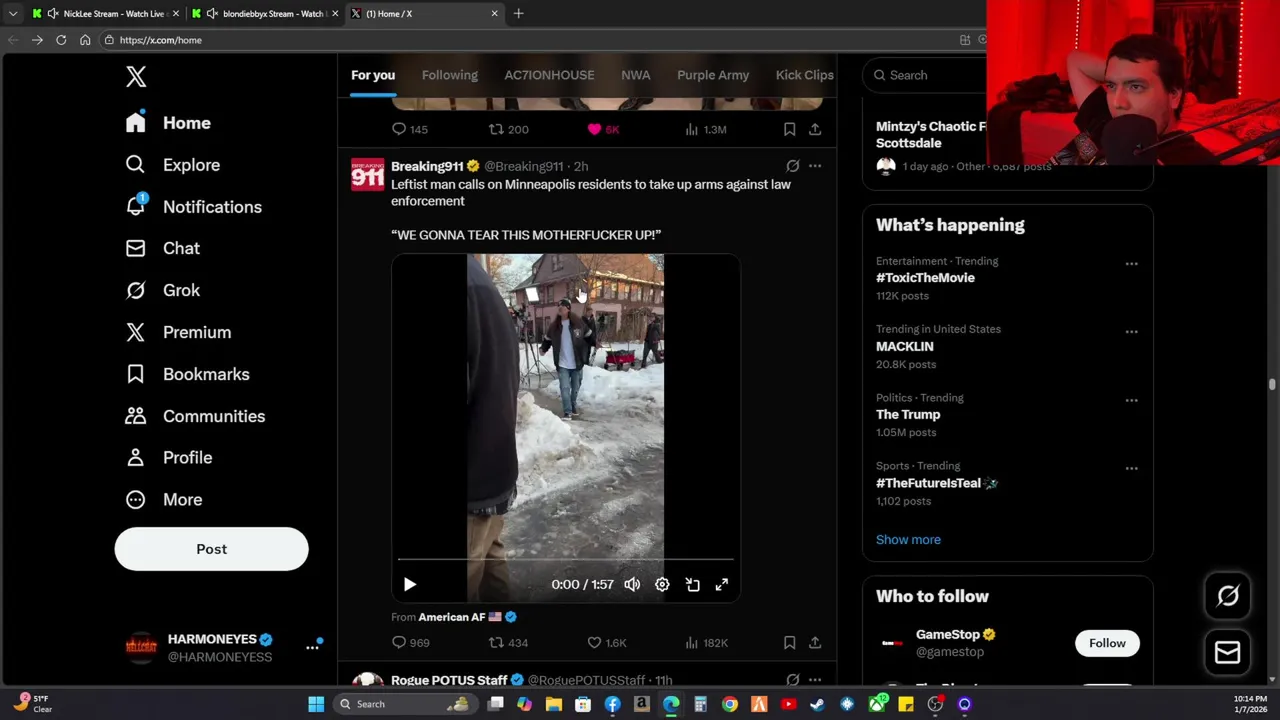Open Chat from the sidebar
This screenshot has height=720, width=1280.
[x=162, y=248]
